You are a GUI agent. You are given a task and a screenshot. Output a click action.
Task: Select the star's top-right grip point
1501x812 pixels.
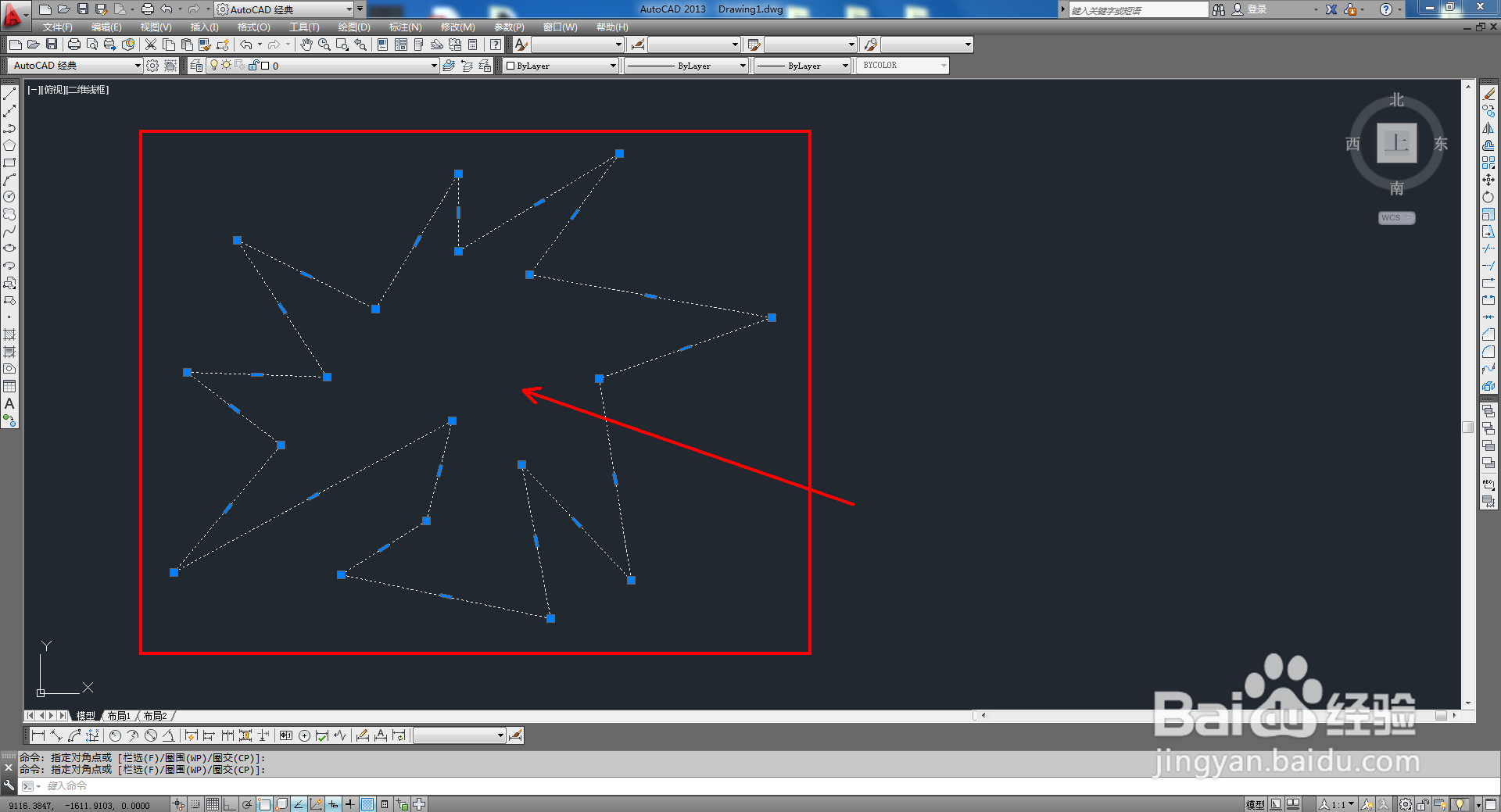(x=619, y=154)
